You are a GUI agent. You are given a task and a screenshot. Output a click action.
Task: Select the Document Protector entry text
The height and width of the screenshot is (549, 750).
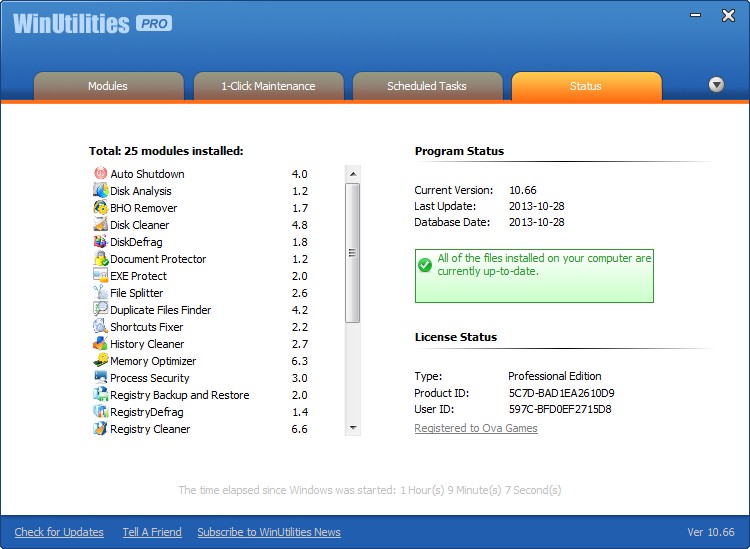pyautogui.click(x=158, y=259)
